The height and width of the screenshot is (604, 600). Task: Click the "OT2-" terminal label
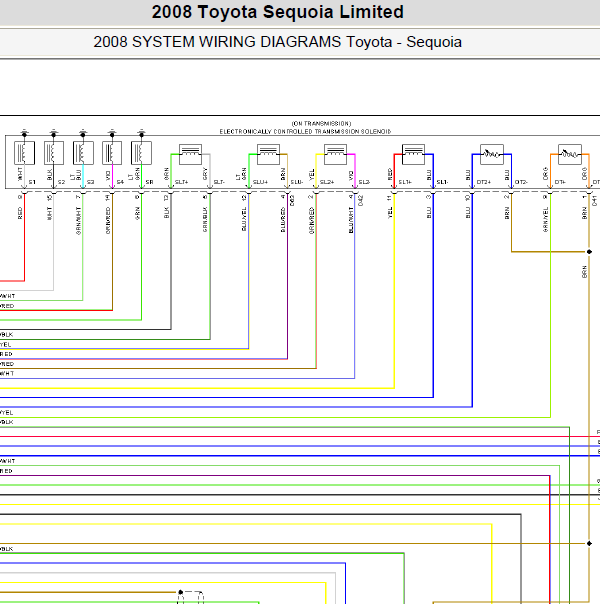point(521,182)
